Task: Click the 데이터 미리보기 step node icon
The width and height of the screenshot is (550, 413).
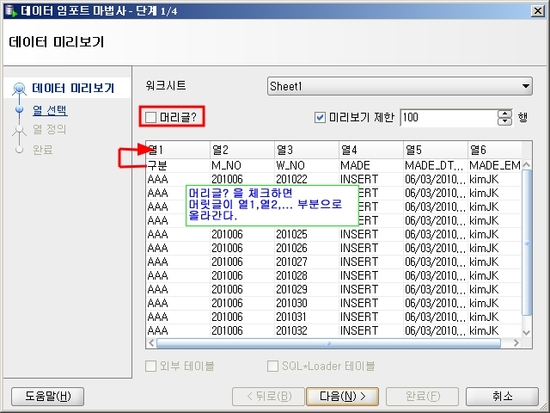Action: tap(19, 88)
